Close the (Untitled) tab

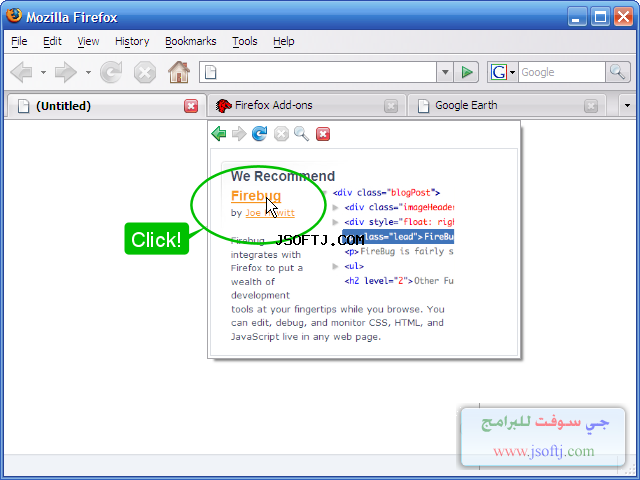pyautogui.click(x=191, y=106)
